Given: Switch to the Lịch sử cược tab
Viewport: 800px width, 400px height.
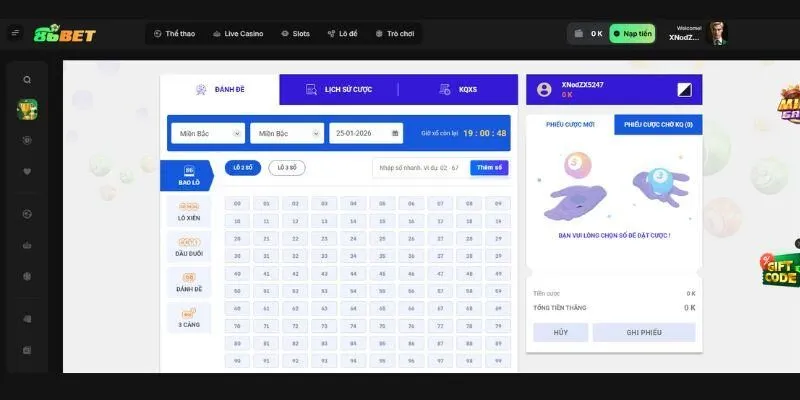Looking at the screenshot, I should tap(339, 89).
